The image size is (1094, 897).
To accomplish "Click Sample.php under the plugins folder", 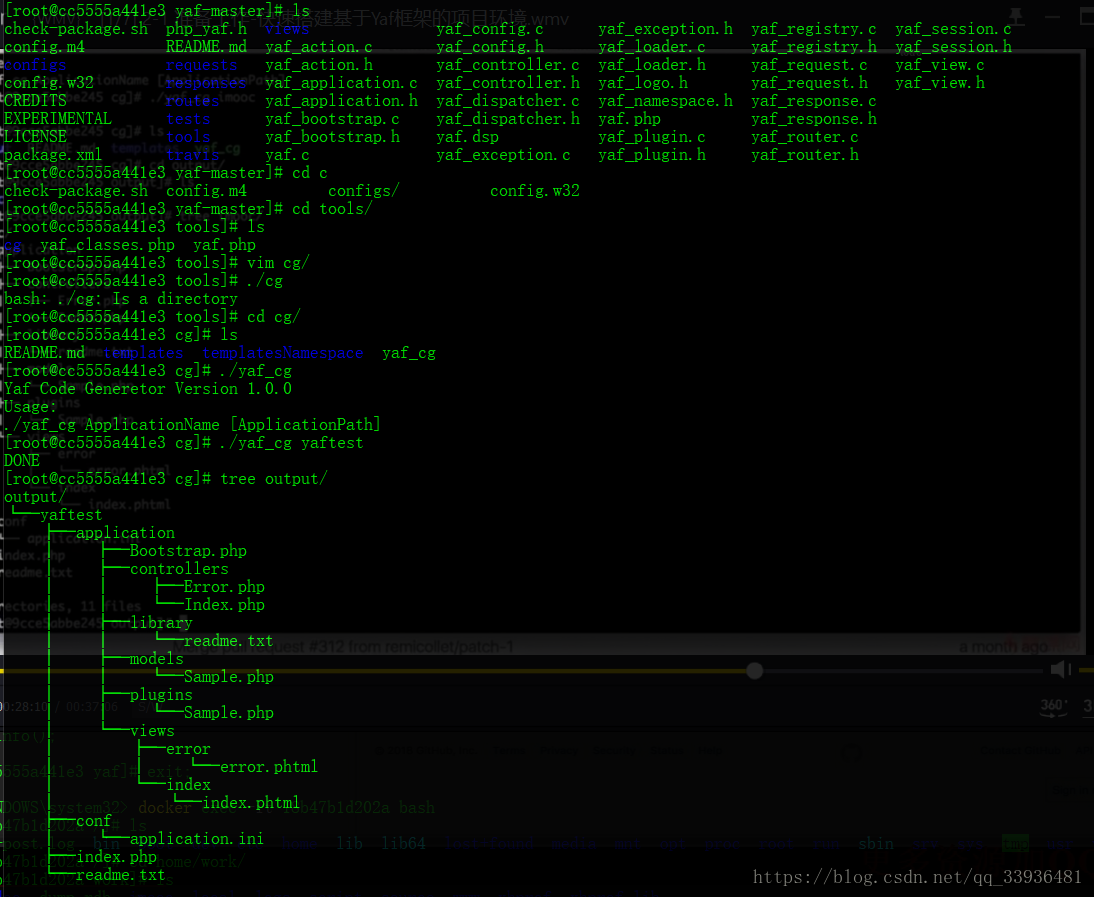I will pyautogui.click(x=229, y=713).
